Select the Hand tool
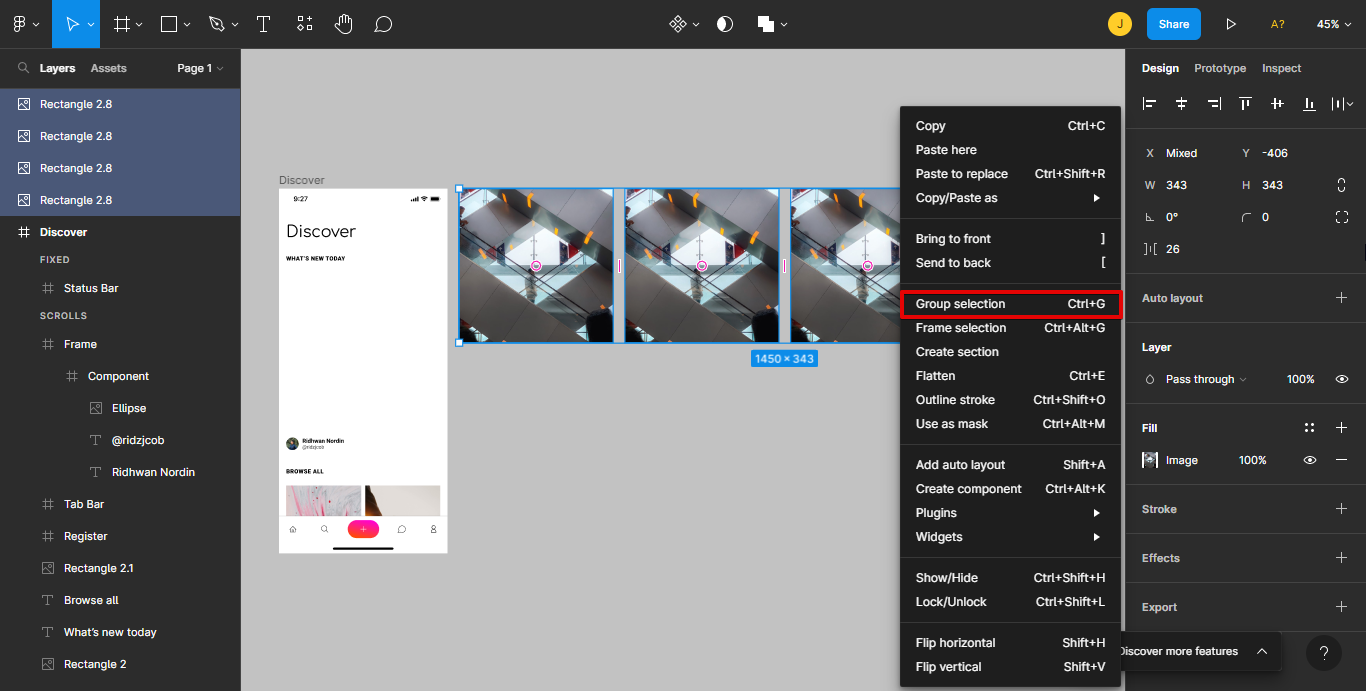This screenshot has height=691, width=1366. [344, 24]
